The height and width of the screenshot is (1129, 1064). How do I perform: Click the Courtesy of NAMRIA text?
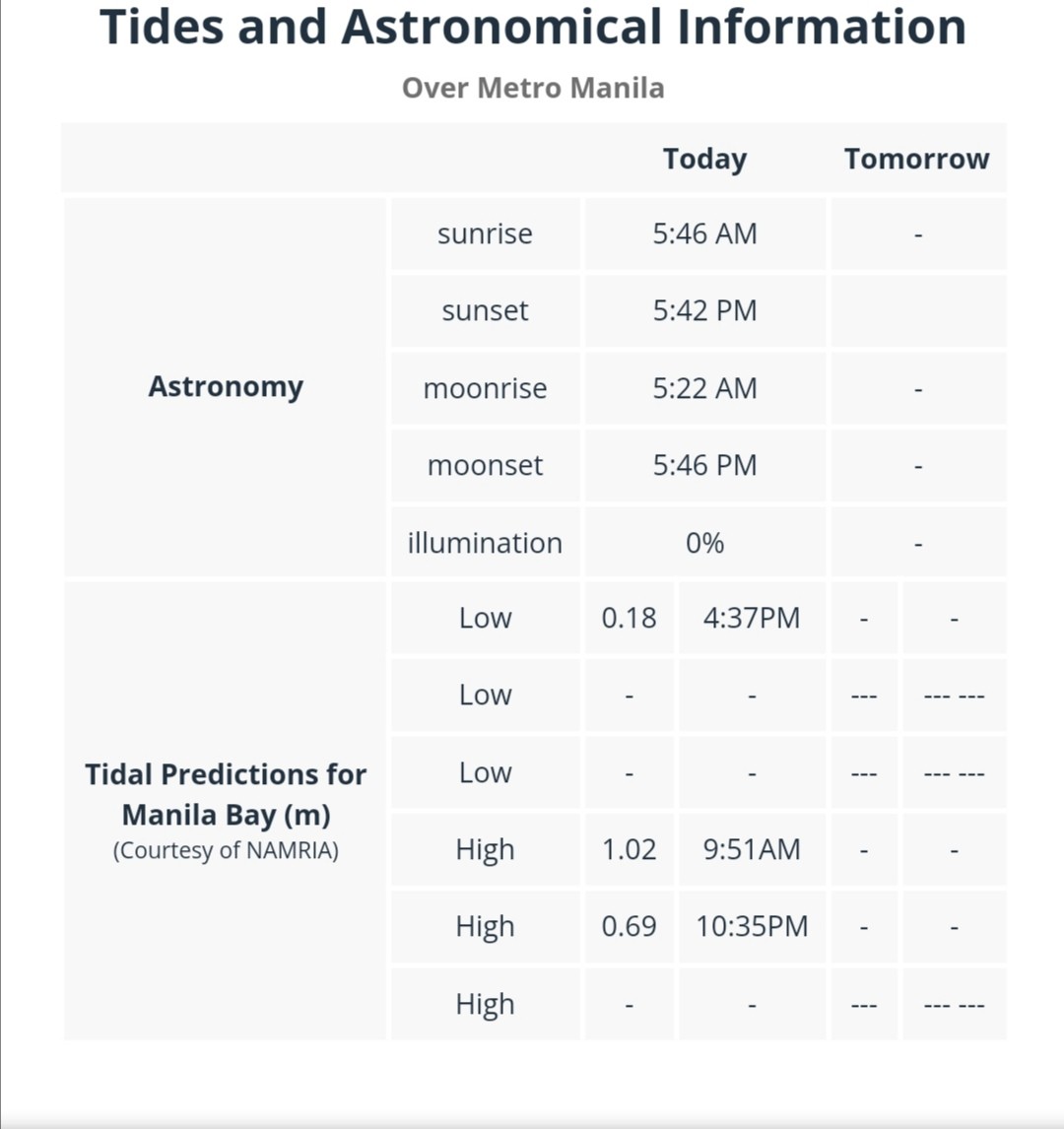point(226,851)
